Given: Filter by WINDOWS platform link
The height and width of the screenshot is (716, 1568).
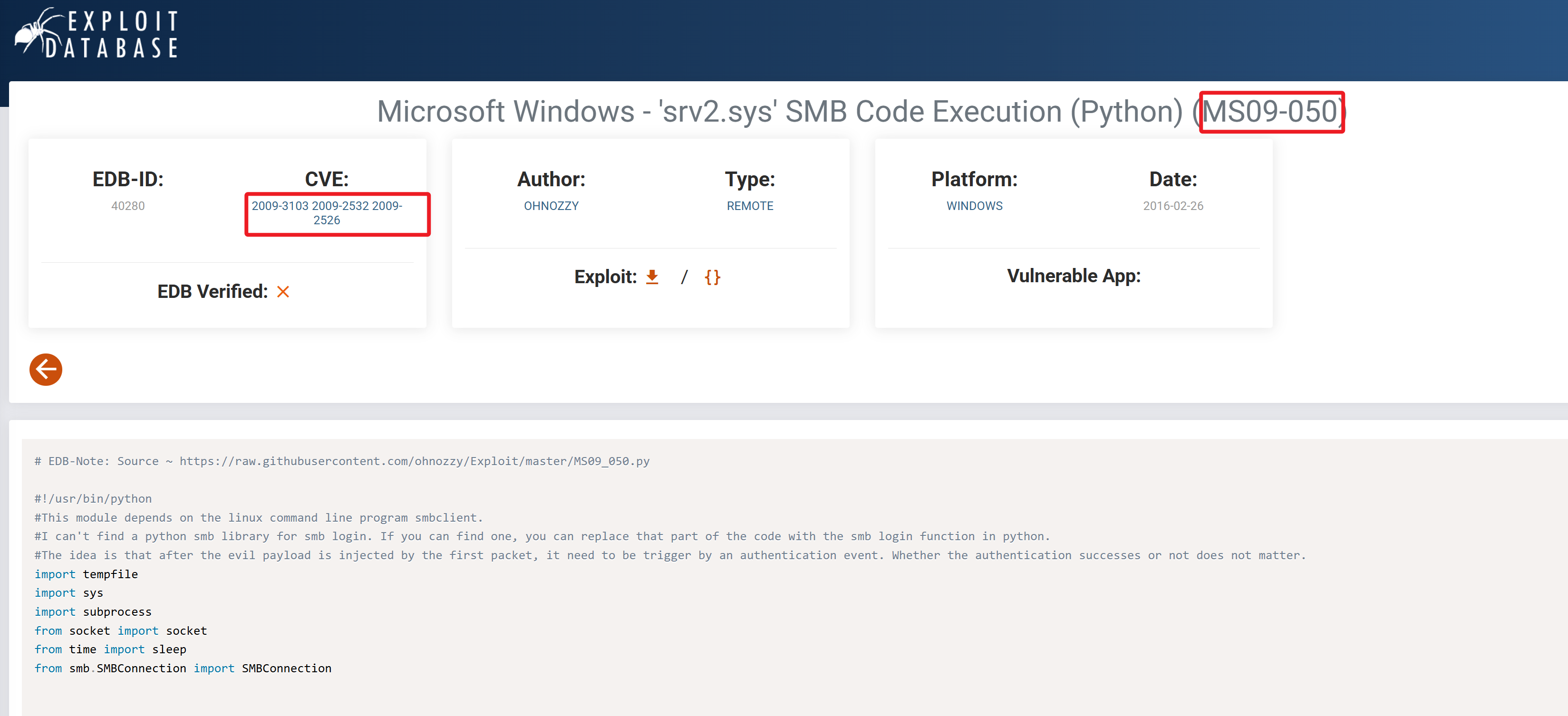Looking at the screenshot, I should [974, 206].
